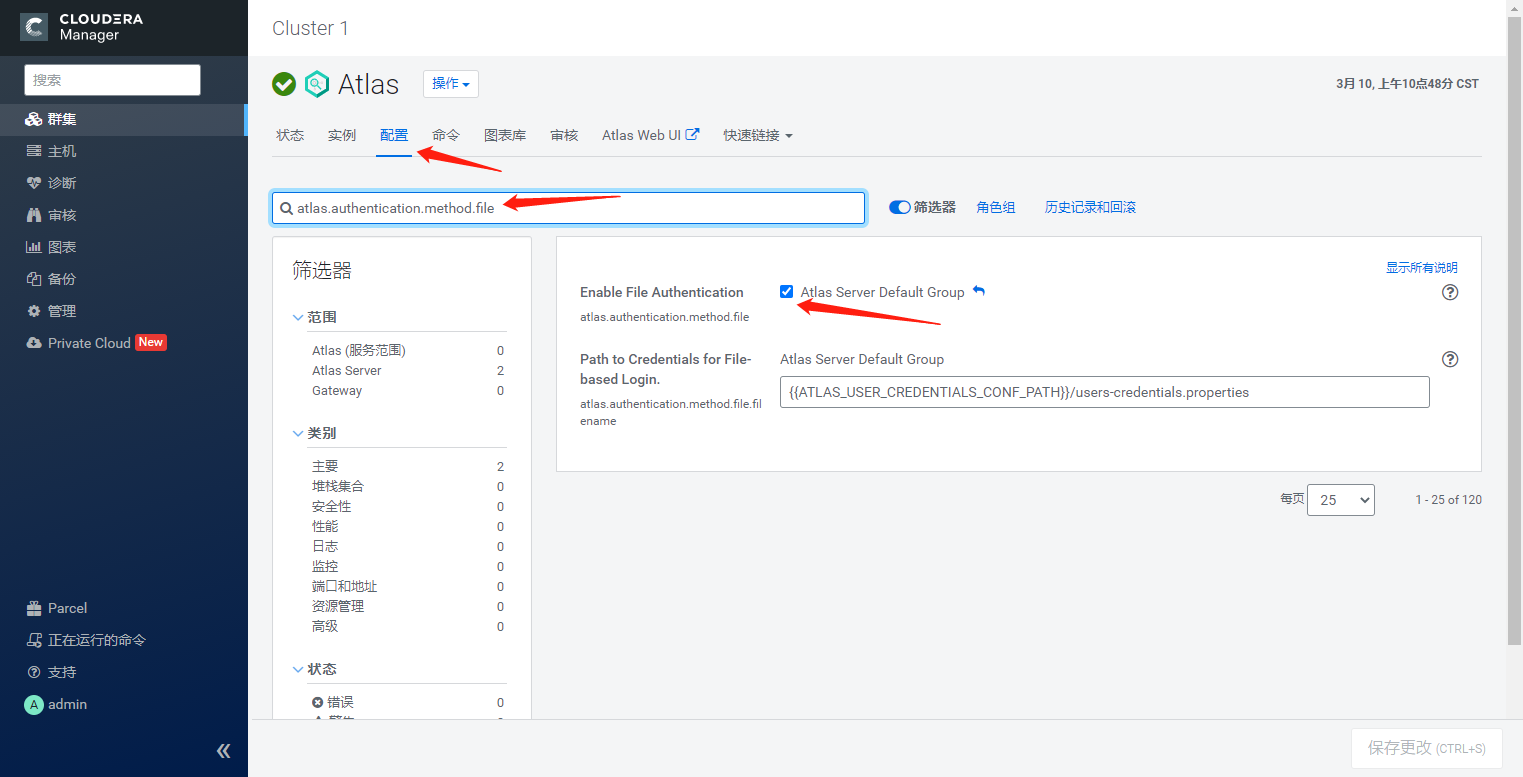Collapse the sidebar with double chevron
The height and width of the screenshot is (777, 1523).
click(x=224, y=751)
